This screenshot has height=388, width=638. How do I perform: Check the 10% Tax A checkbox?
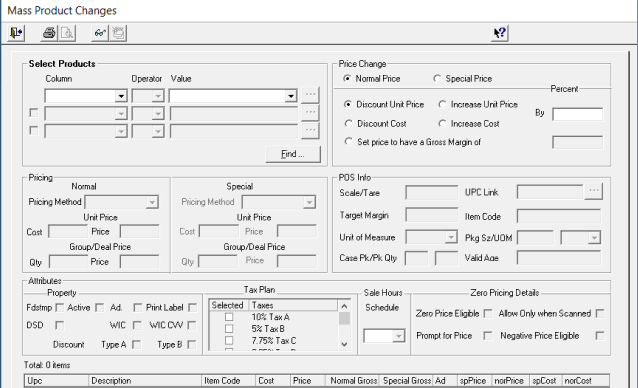(x=229, y=317)
